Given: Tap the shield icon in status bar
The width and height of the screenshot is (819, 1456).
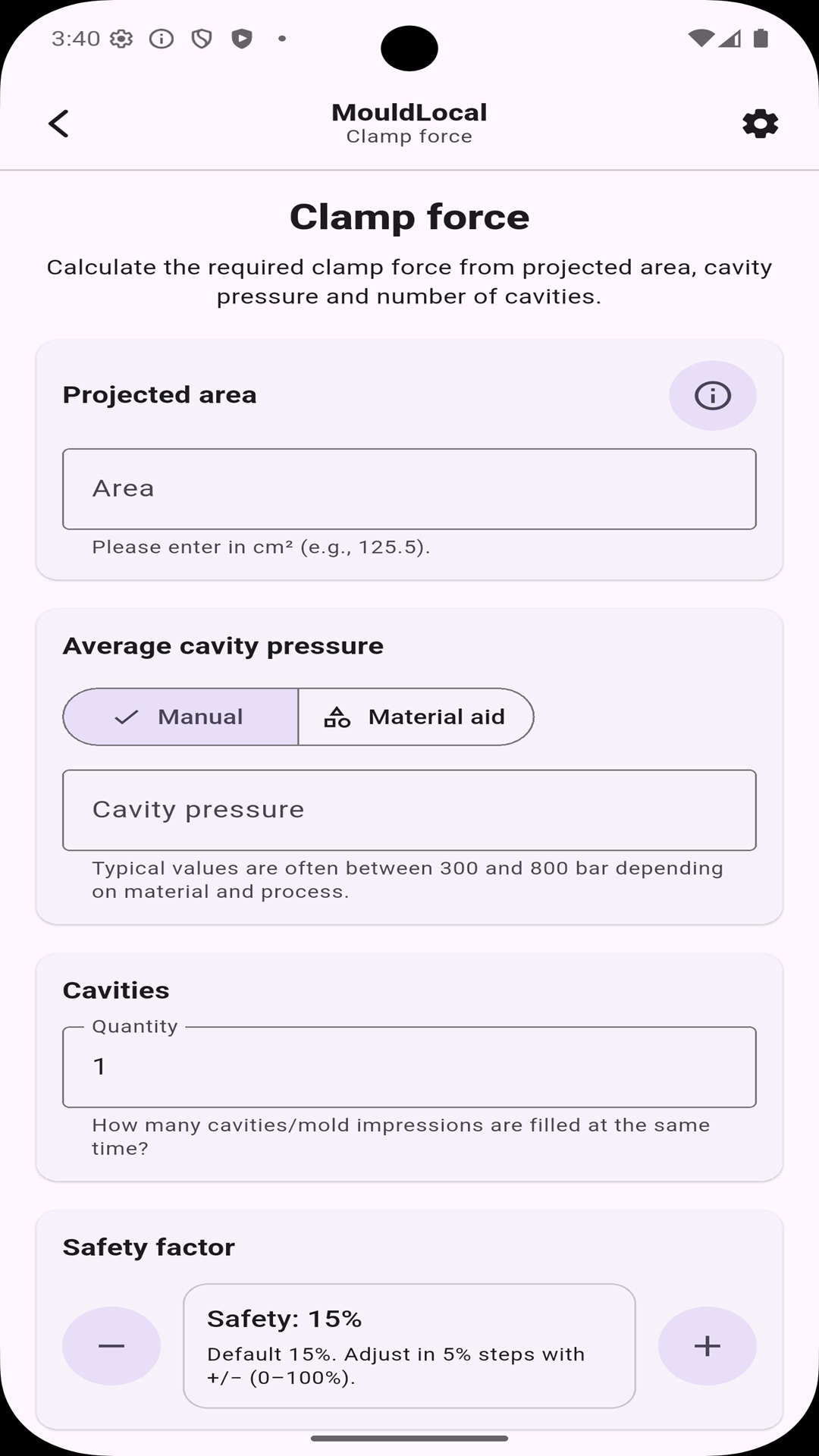Looking at the screenshot, I should [x=202, y=39].
